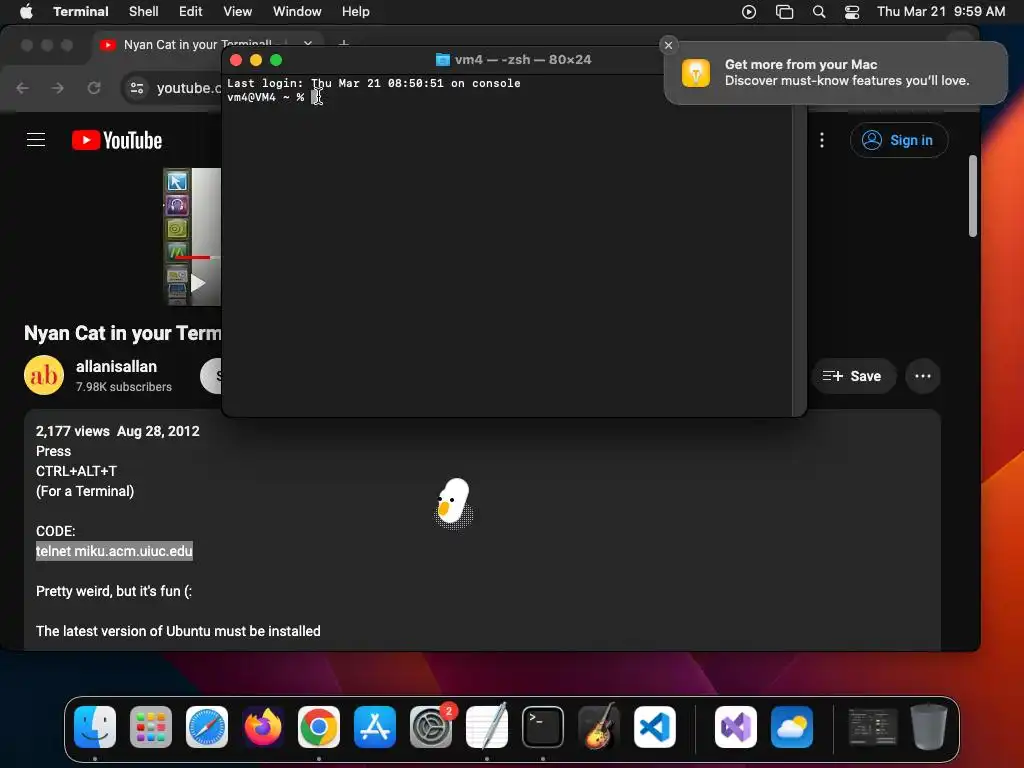Open YouTube hamburger guide menu
Viewport: 1024px width, 768px height.
click(36, 140)
